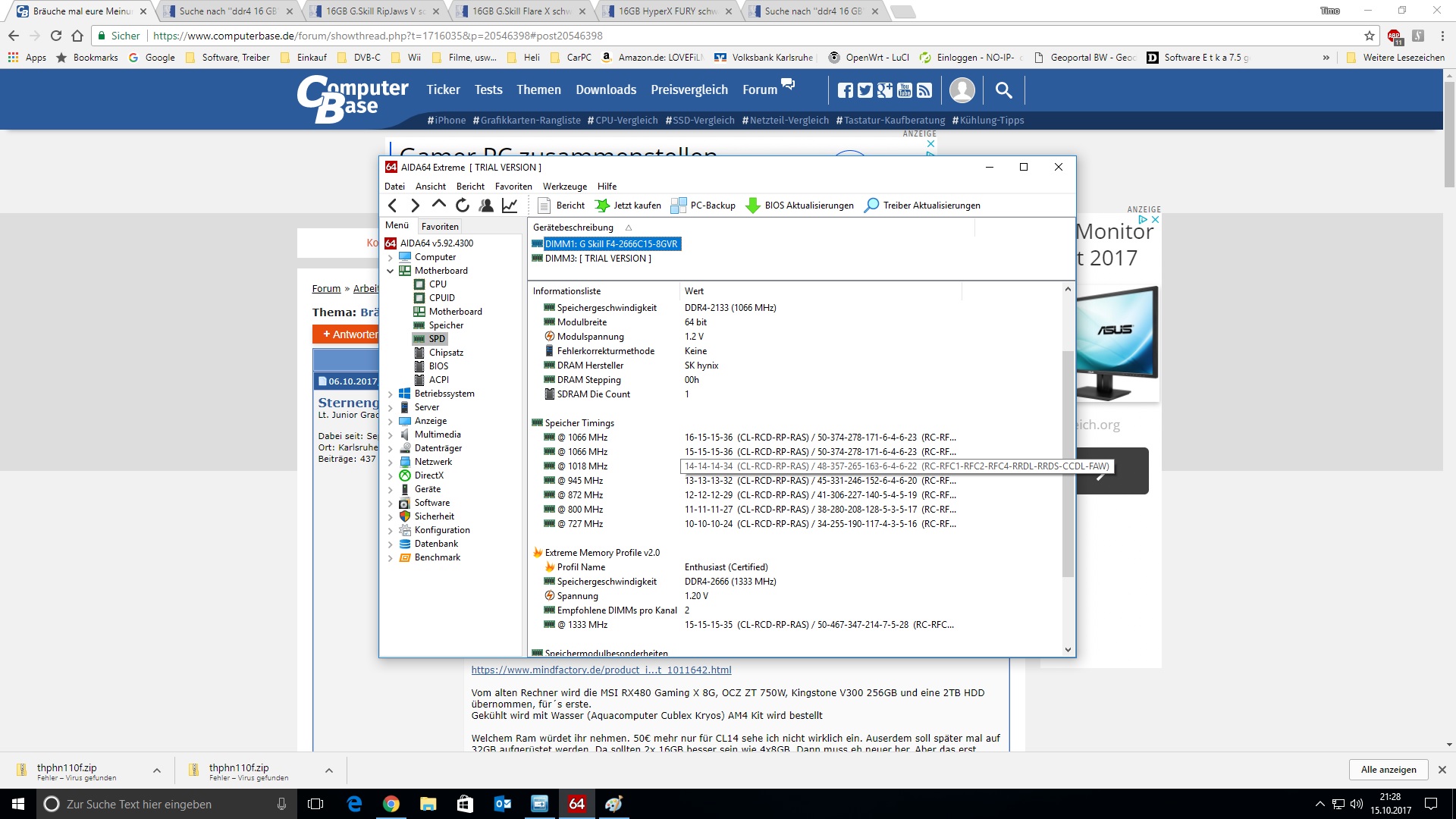Click BIOS Aktualisierungen green arrow button
The height and width of the screenshot is (819, 1456).
pos(800,206)
